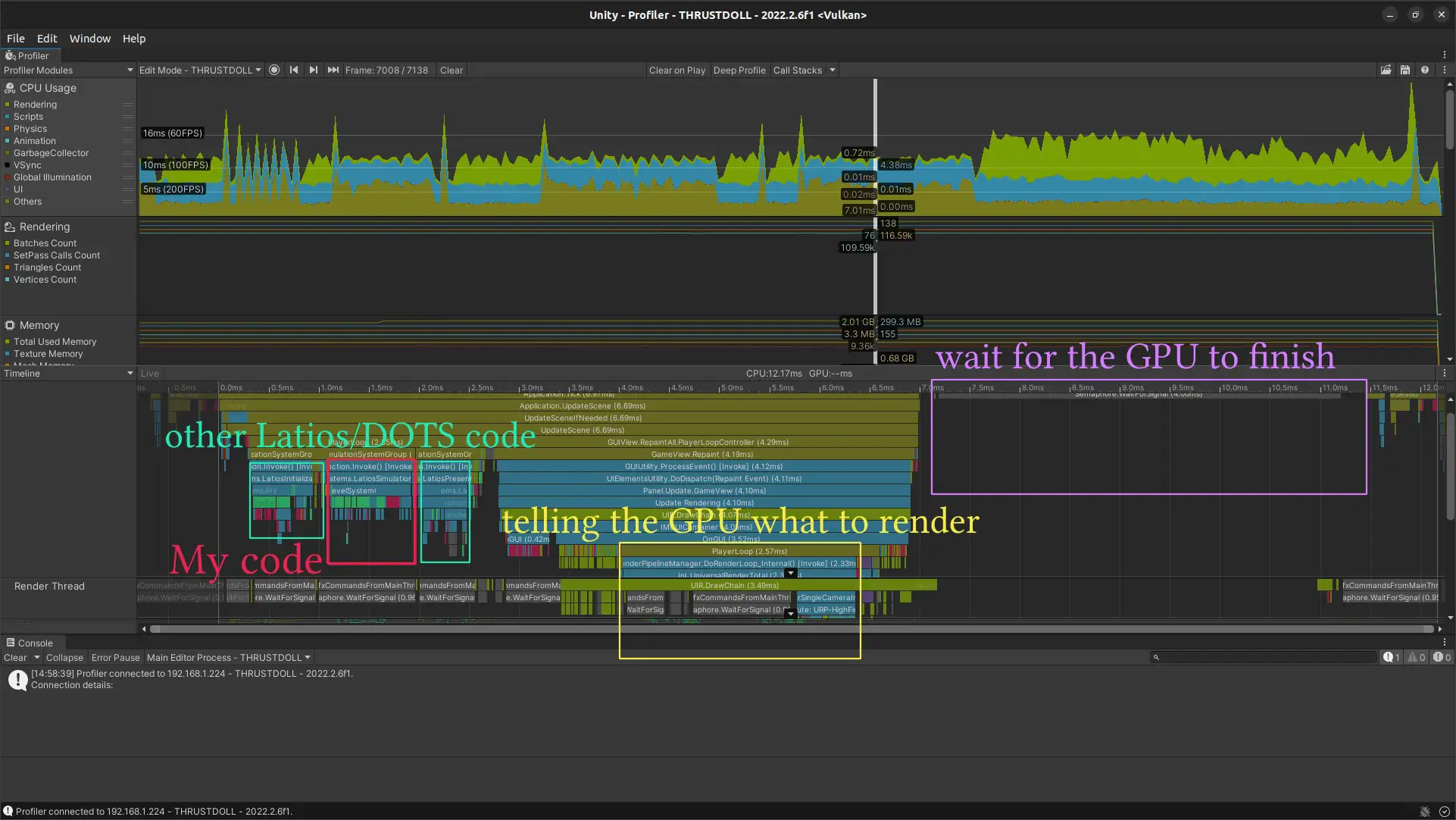Click the Deep Profile button

pos(740,70)
